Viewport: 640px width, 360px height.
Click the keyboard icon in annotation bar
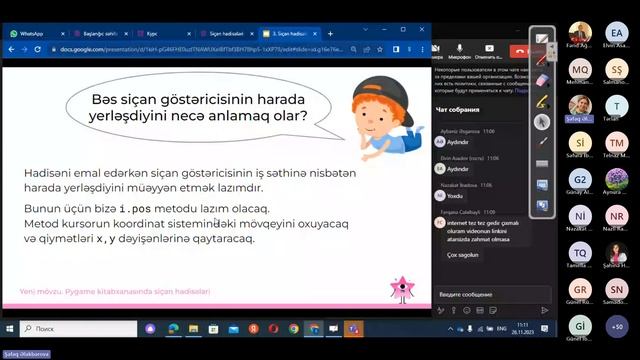(x=542, y=164)
